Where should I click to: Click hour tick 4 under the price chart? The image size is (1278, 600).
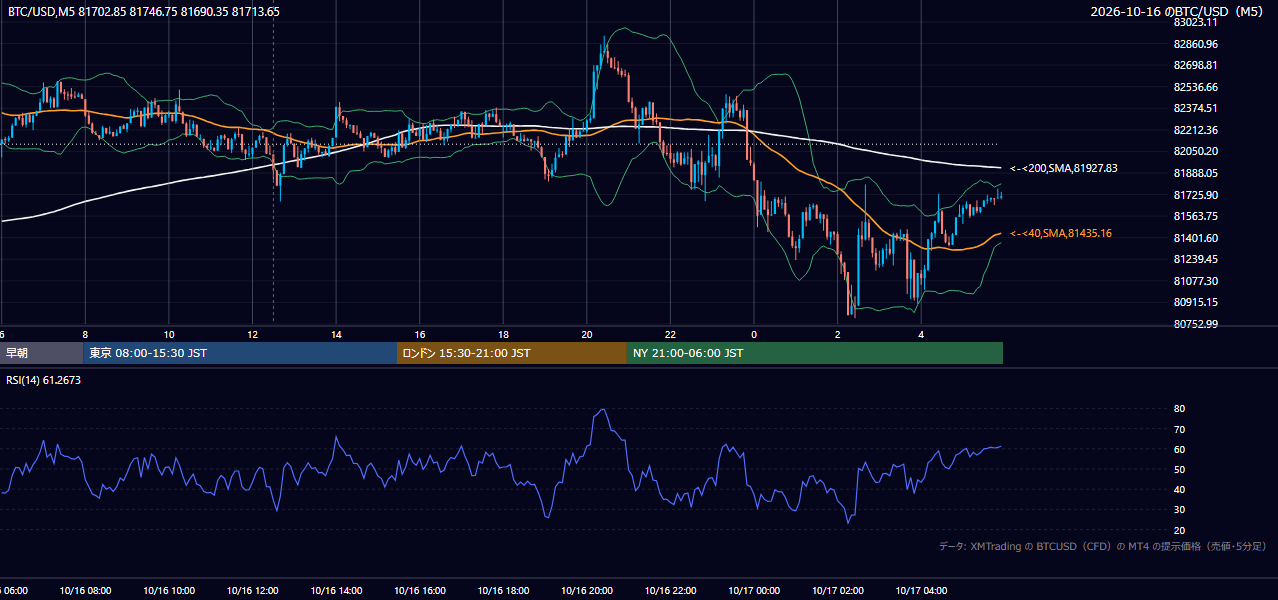921,334
